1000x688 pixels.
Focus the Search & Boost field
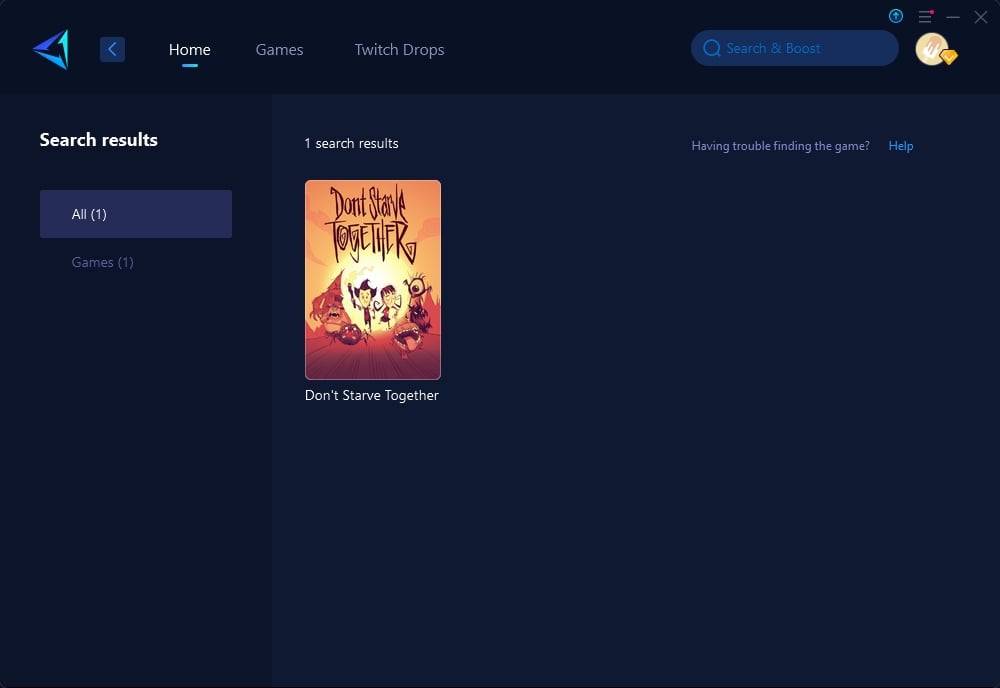coord(795,48)
